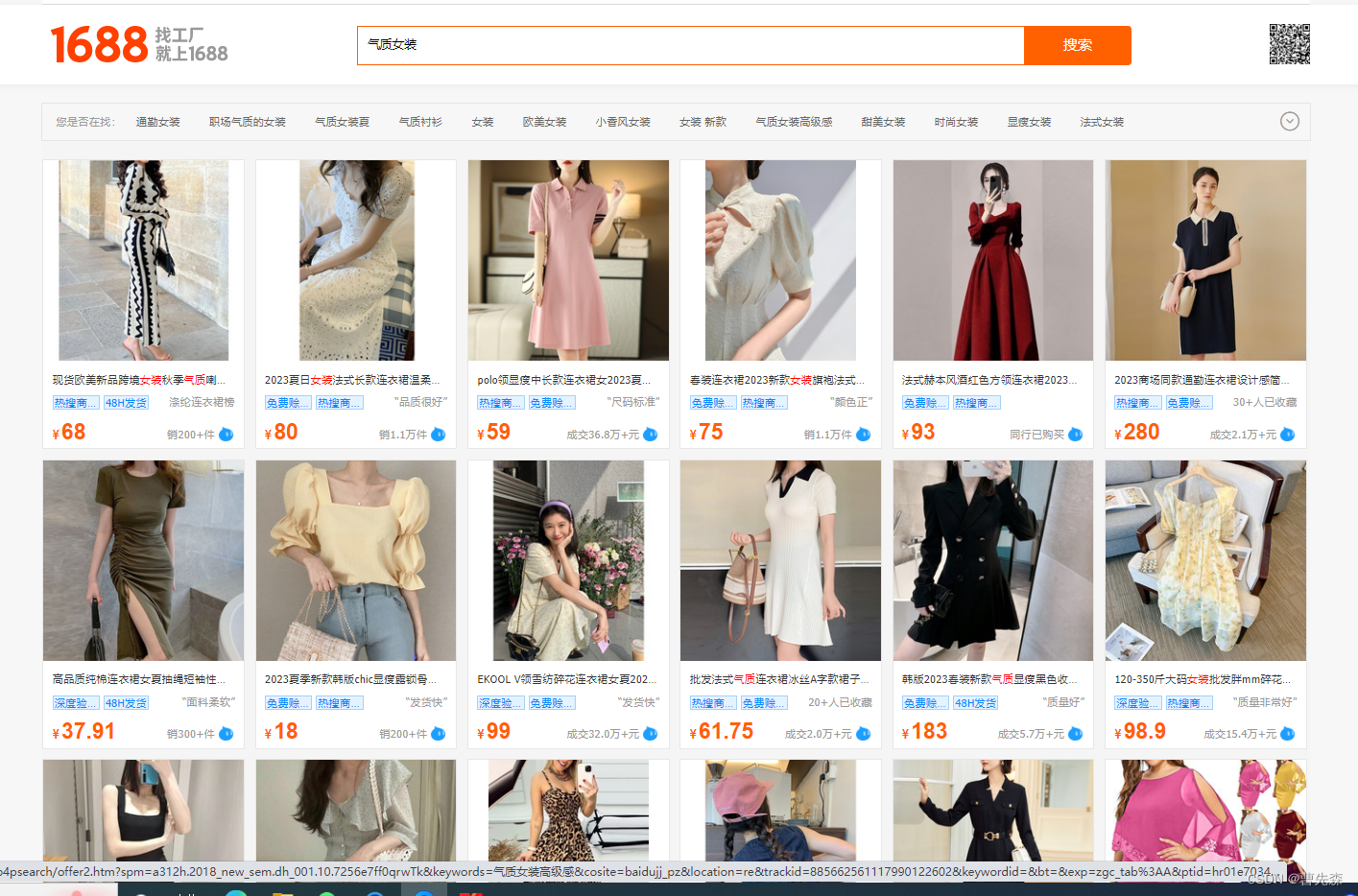Image resolution: width=1358 pixels, height=896 pixels.
Task: Click the price ¥61.75
Action: [722, 732]
